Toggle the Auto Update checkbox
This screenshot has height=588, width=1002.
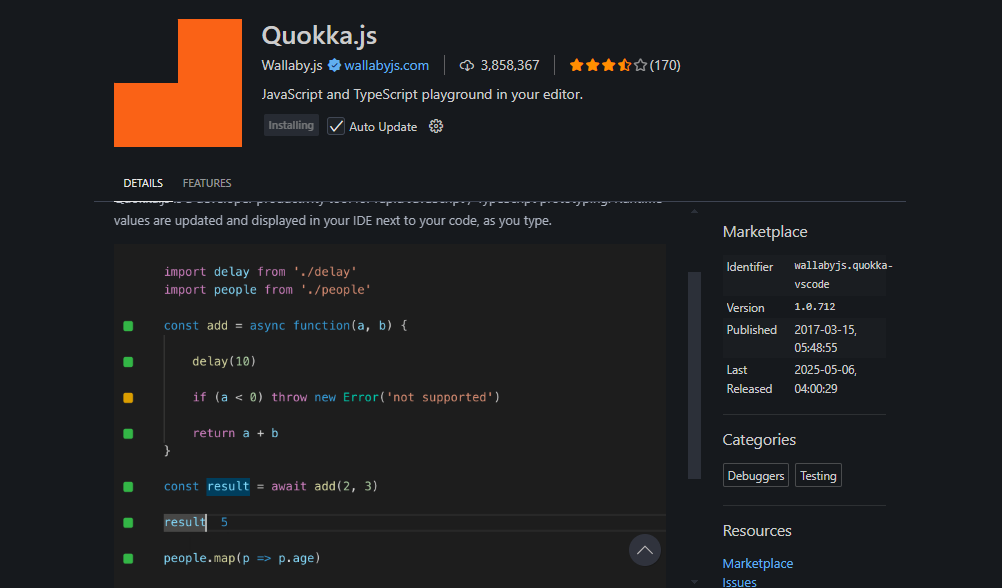click(x=335, y=127)
